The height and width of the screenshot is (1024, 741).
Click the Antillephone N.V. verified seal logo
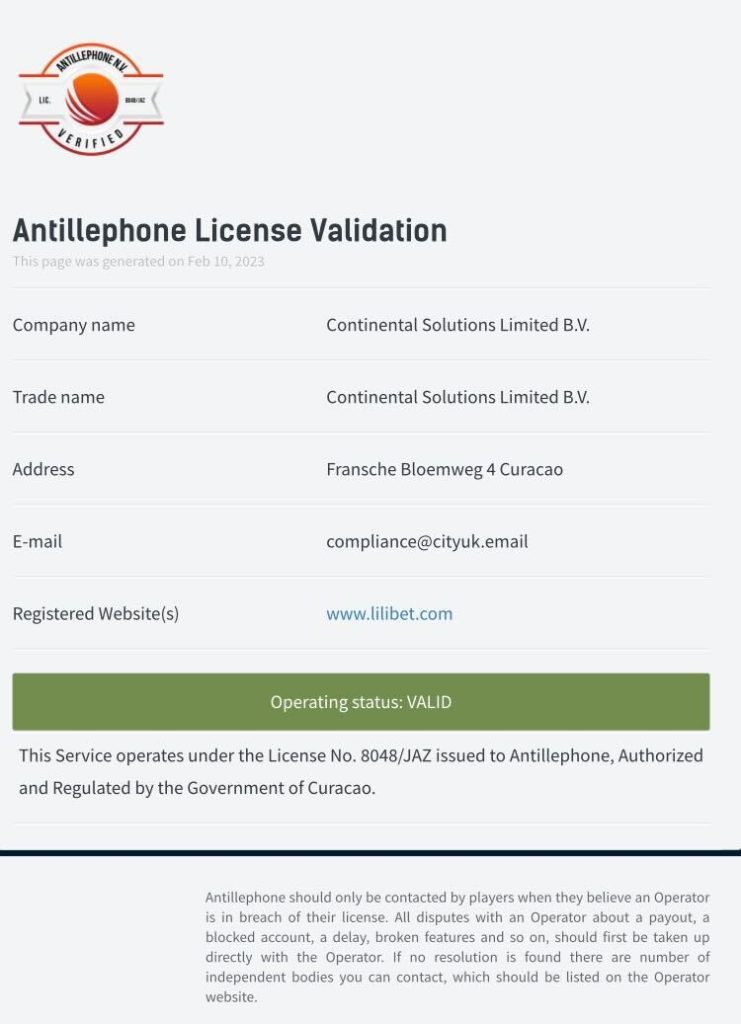[90, 99]
